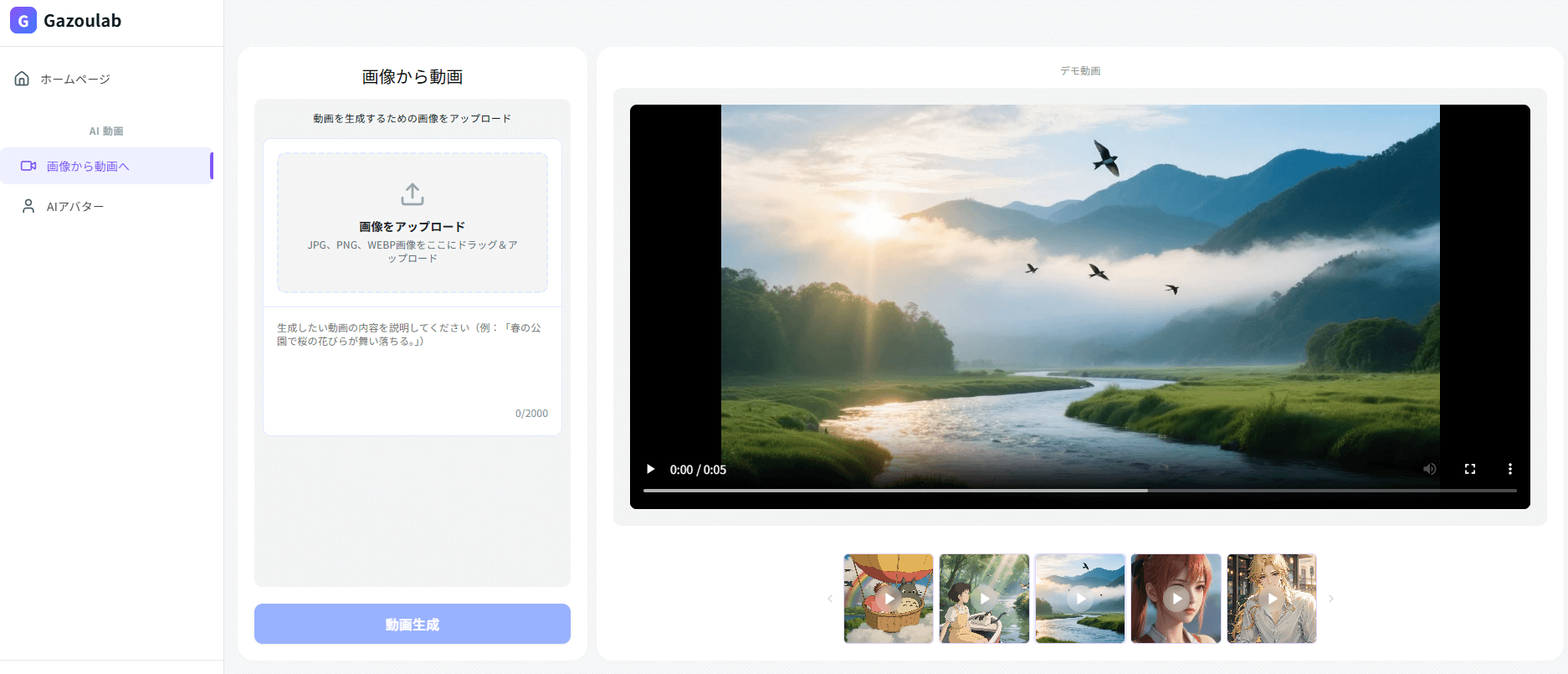Click the AI 動画 section label
The image size is (1568, 674).
[106, 131]
